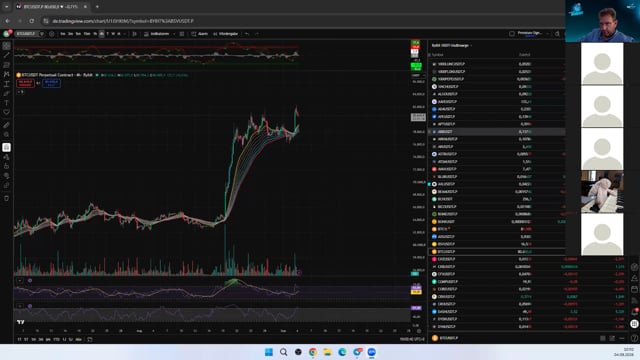Open indicator templates grid icon

[x=182, y=34]
